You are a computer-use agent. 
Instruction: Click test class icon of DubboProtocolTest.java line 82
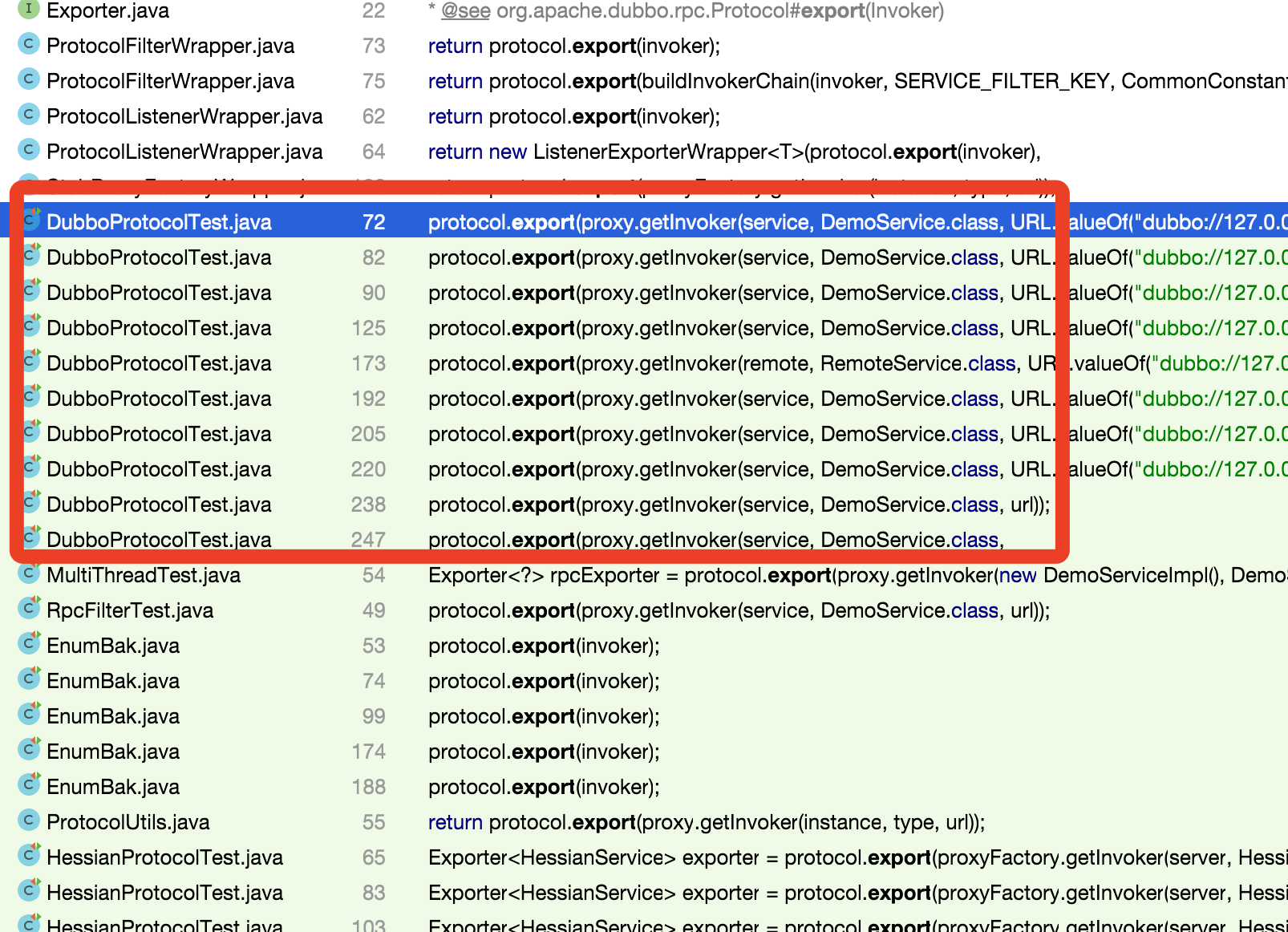click(x=30, y=256)
